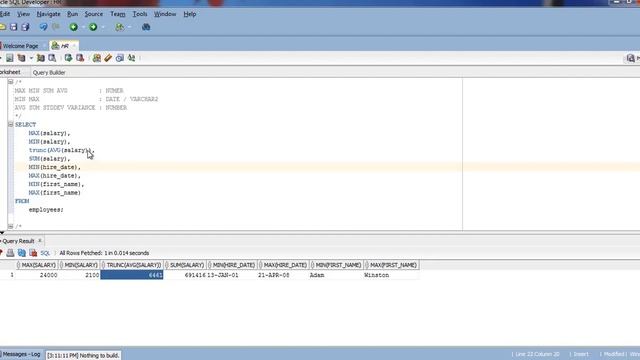Click the MIN(SALARY) column header

coord(80,265)
